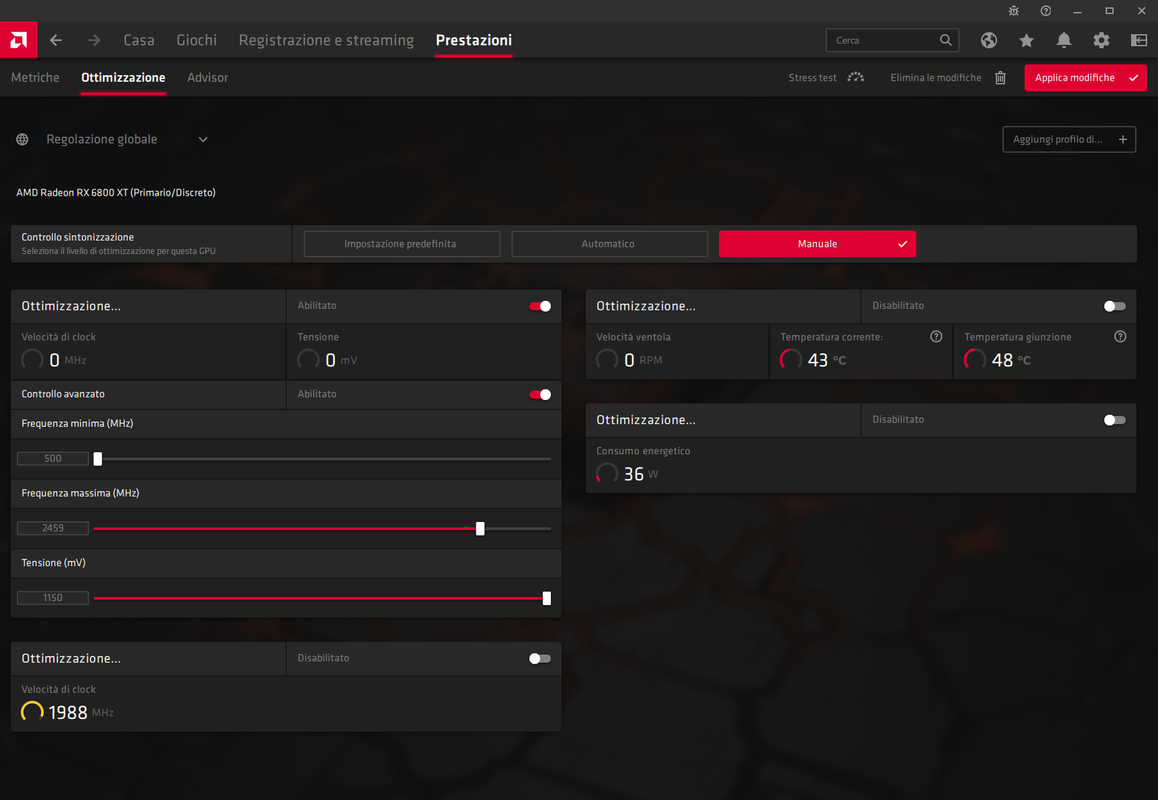Toggle the sidebar panel icon
The height and width of the screenshot is (800, 1158).
[x=1139, y=40]
